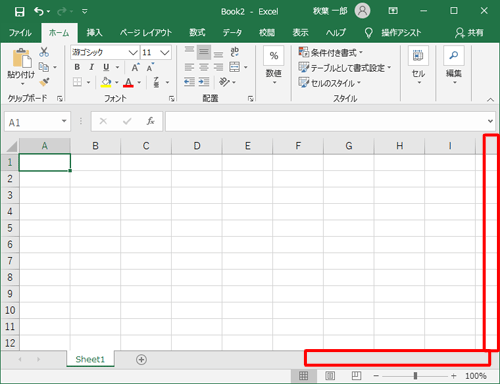Add a new sheet with plus icon
The image size is (500, 384).
[141, 360]
